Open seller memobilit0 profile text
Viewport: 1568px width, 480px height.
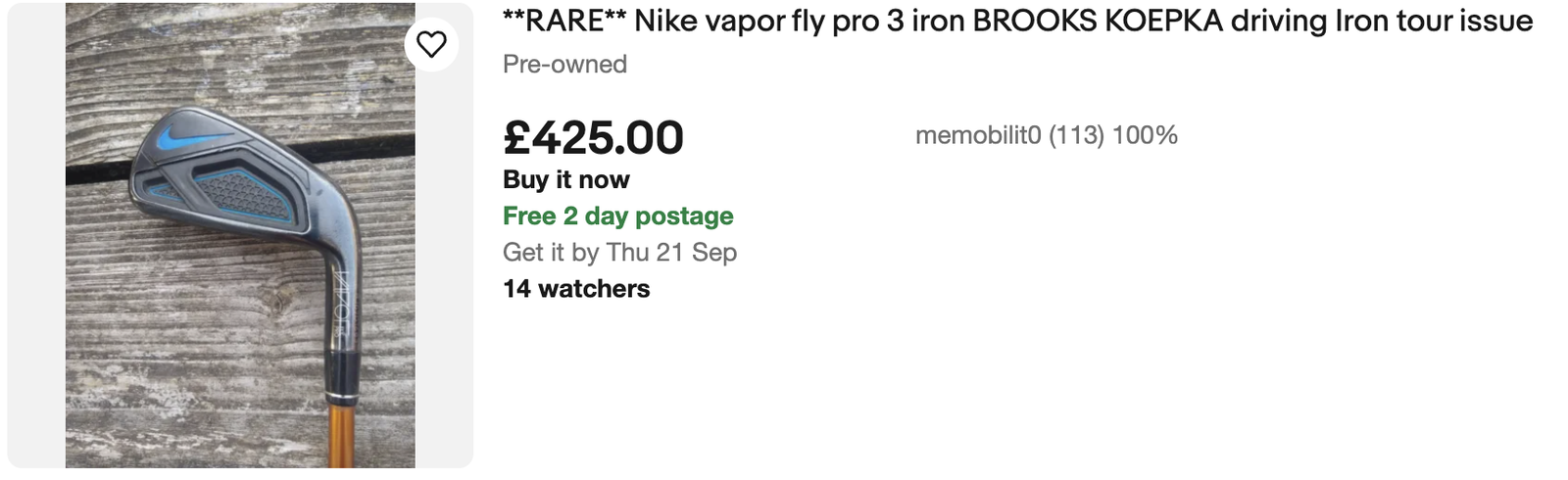point(977,135)
